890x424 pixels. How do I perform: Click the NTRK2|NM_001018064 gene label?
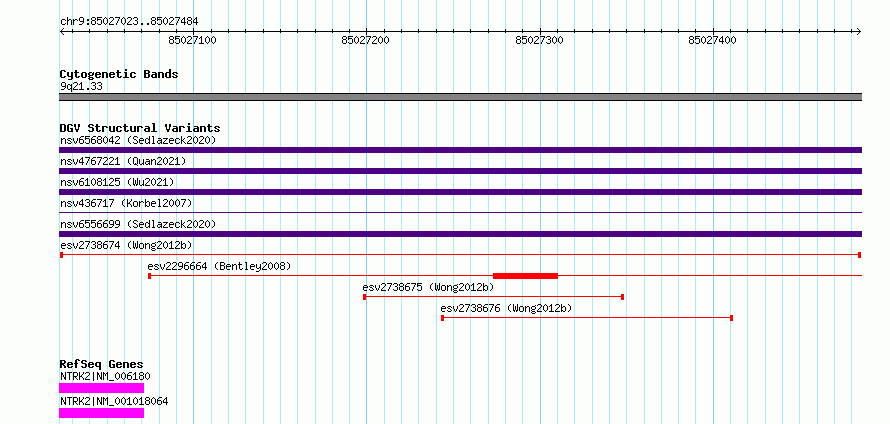(x=114, y=401)
